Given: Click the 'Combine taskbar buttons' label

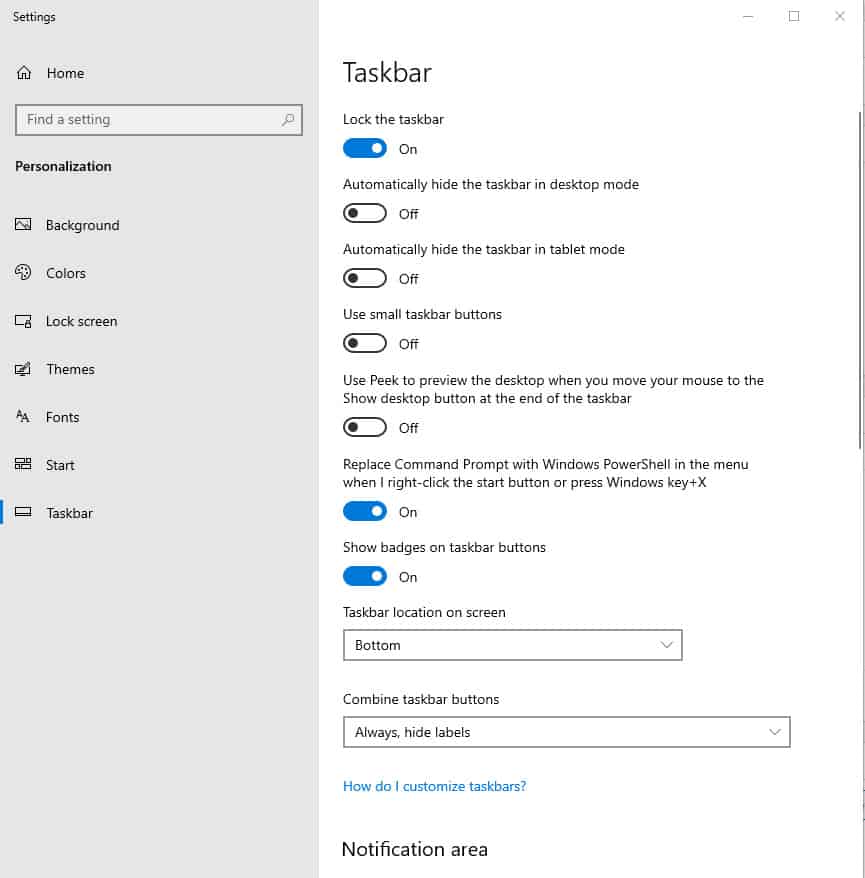Looking at the screenshot, I should tap(420, 699).
